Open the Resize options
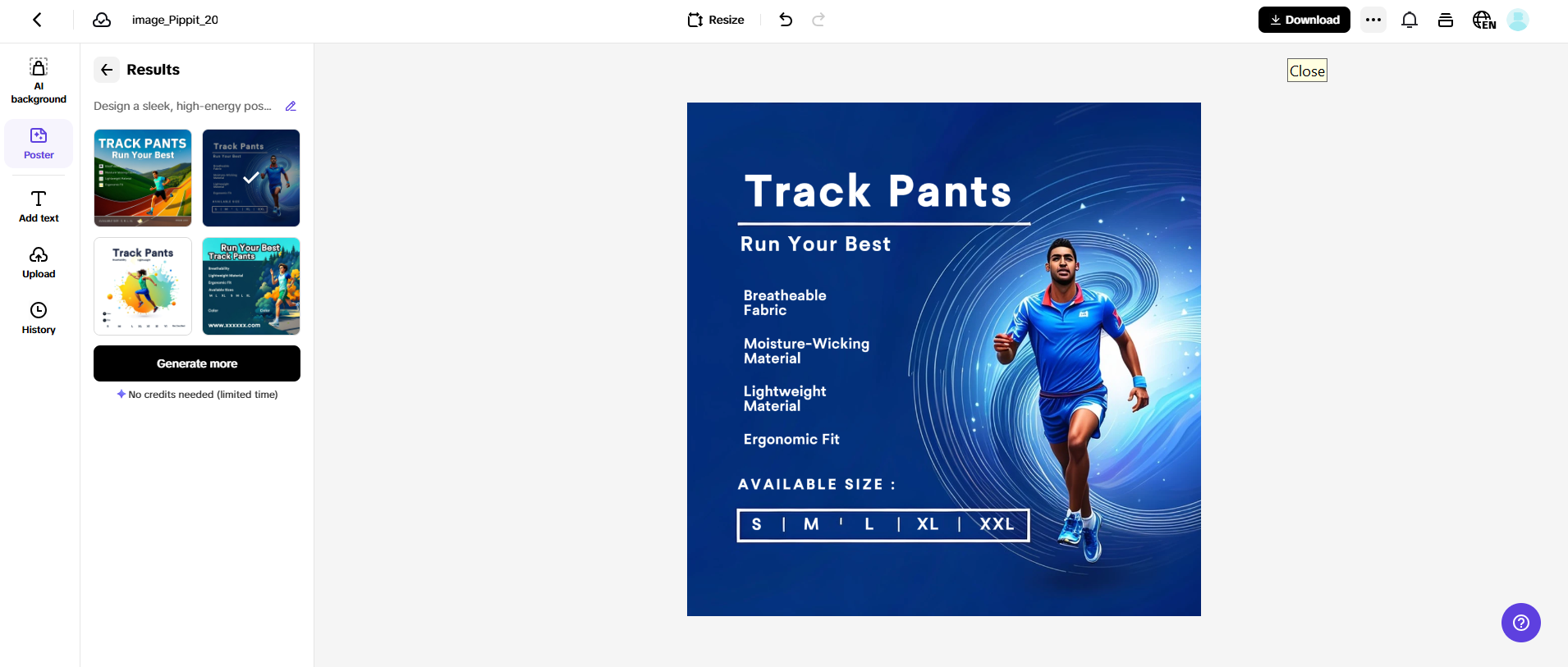The image size is (1568, 667). pos(716,20)
